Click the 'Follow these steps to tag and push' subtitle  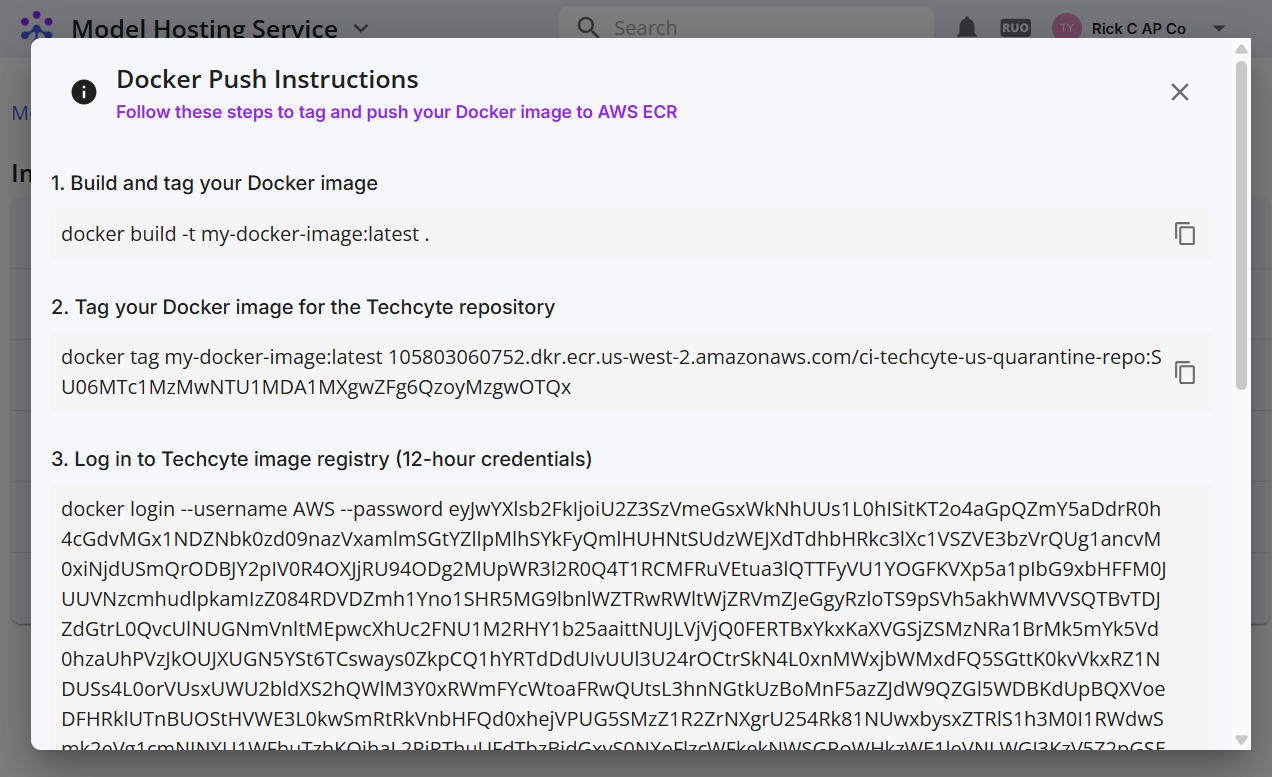point(397,112)
